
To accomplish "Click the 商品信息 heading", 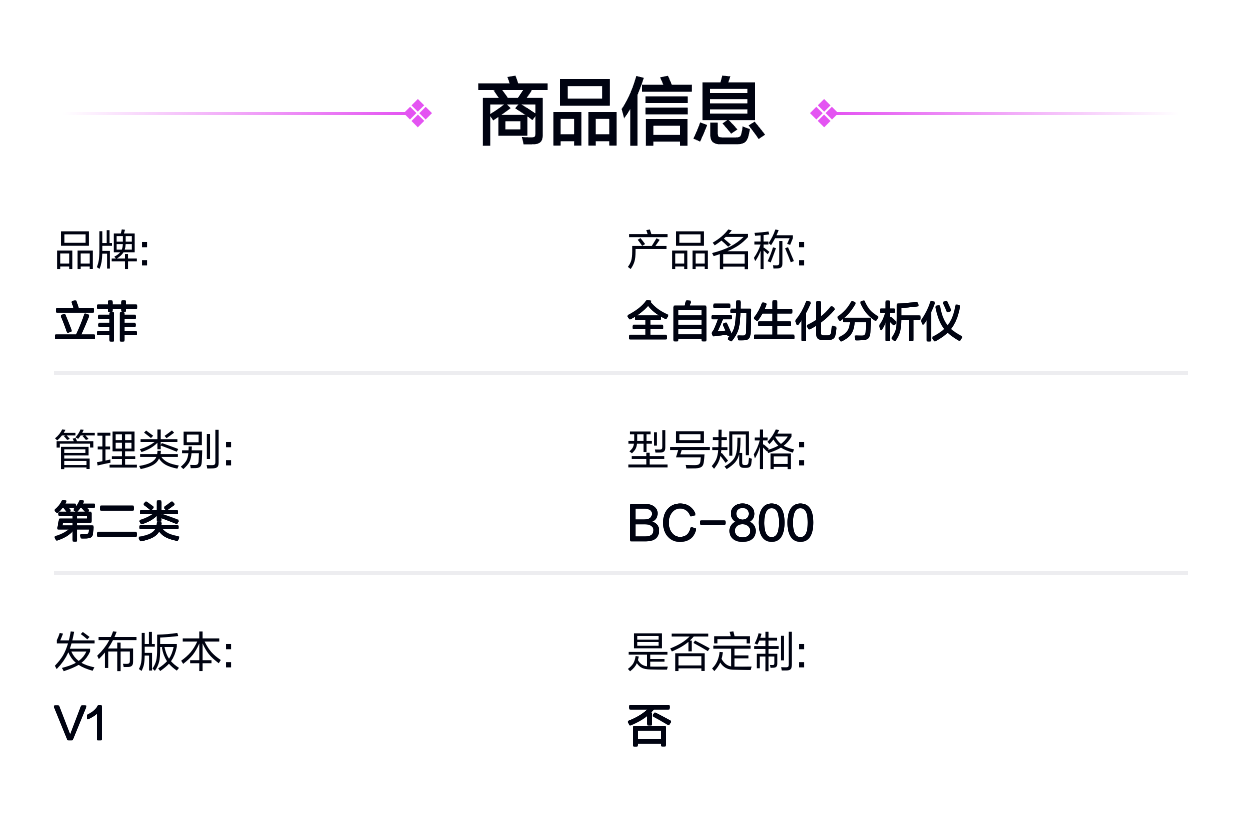I will (621, 113).
